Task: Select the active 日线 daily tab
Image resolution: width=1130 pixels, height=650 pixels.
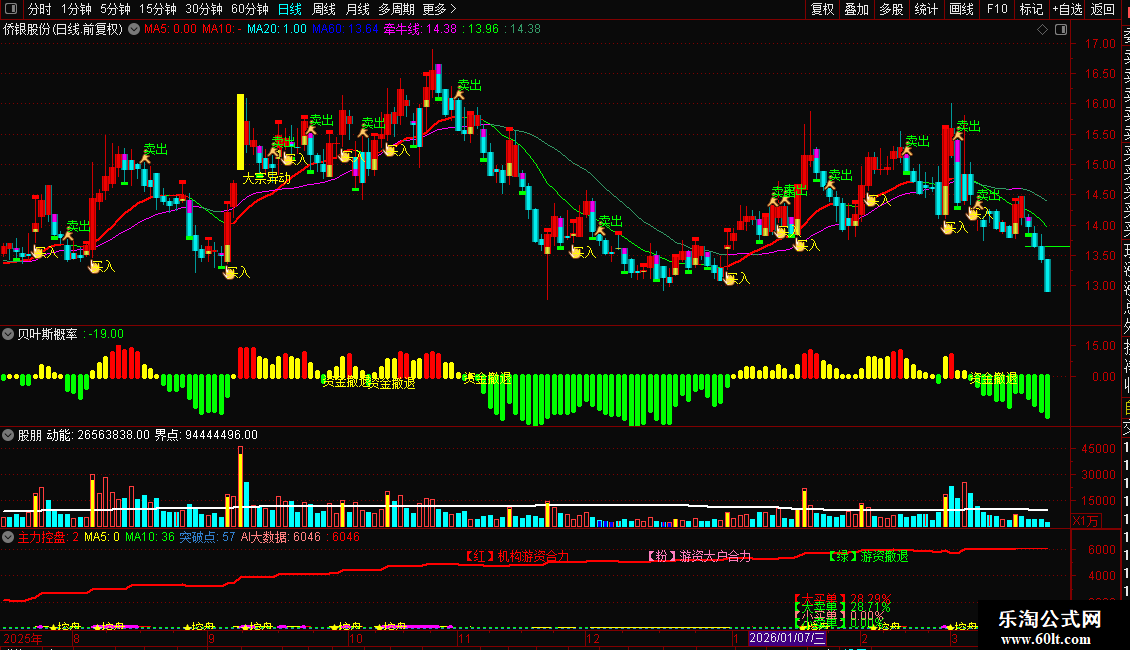Action: tap(290, 9)
